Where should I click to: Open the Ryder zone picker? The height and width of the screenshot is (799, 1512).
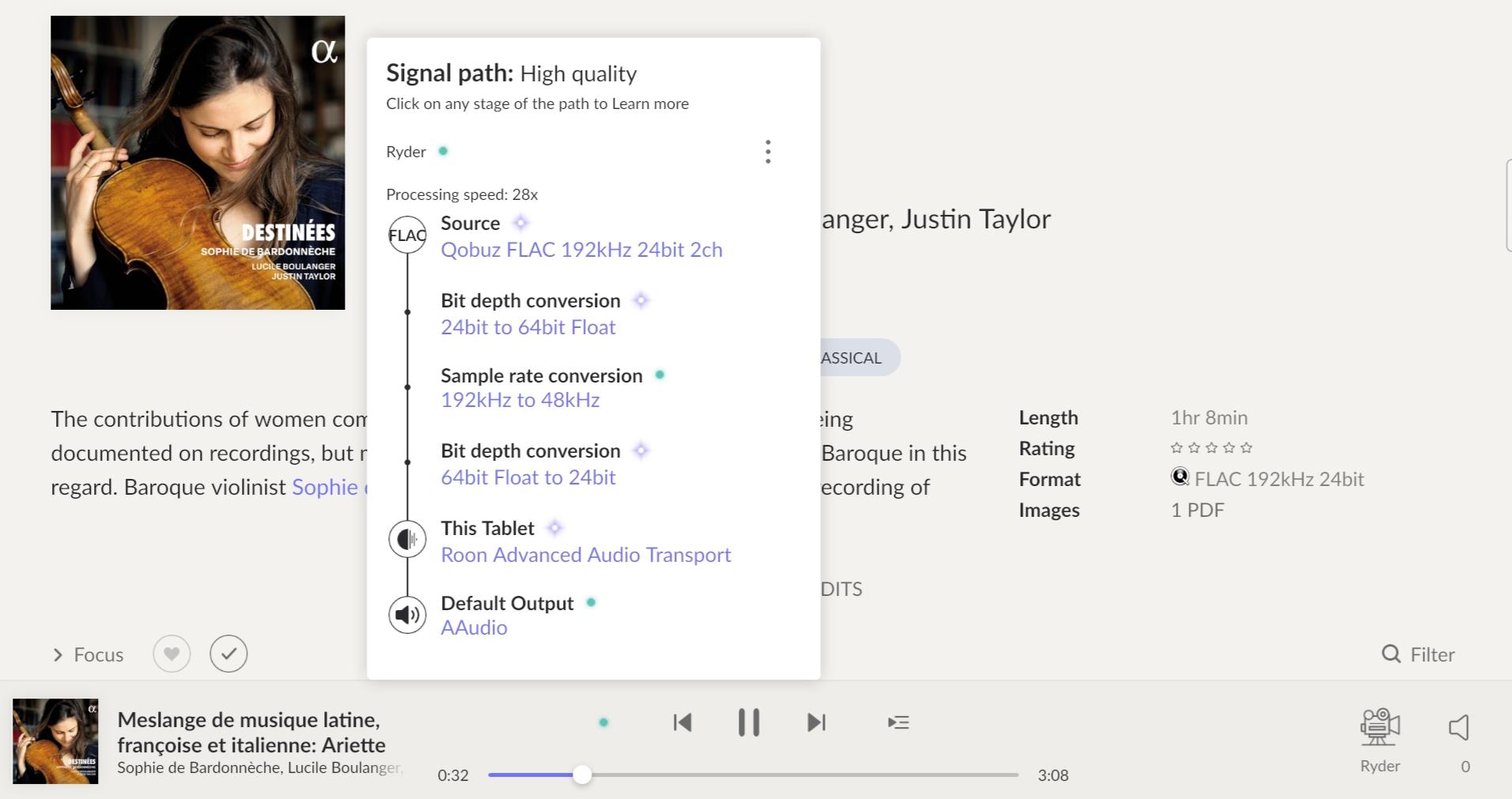point(1380,741)
